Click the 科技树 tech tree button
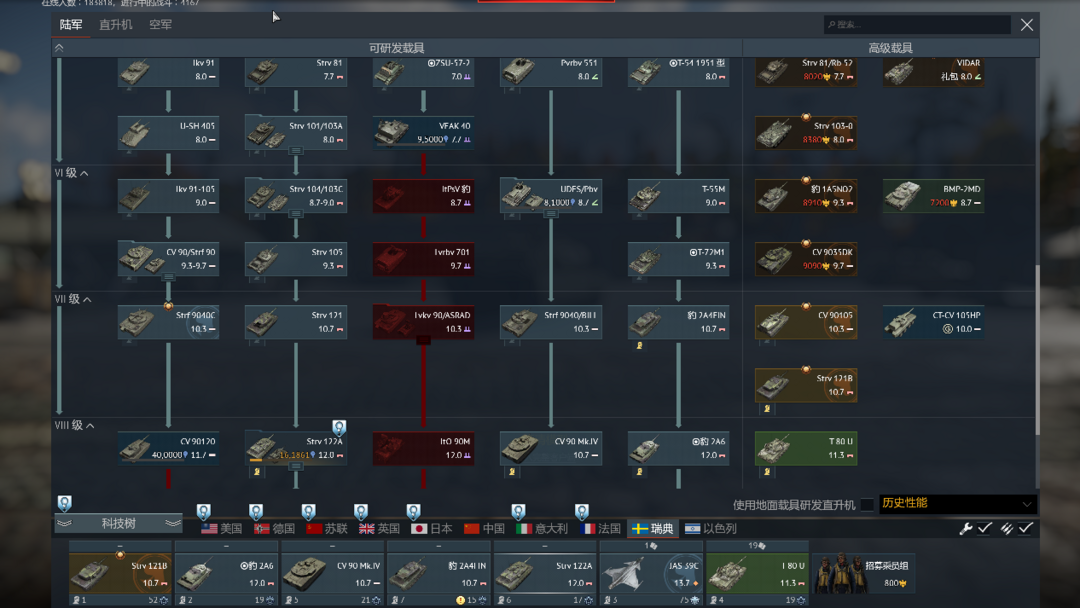Viewport: 1080px width, 608px height. coord(118,523)
